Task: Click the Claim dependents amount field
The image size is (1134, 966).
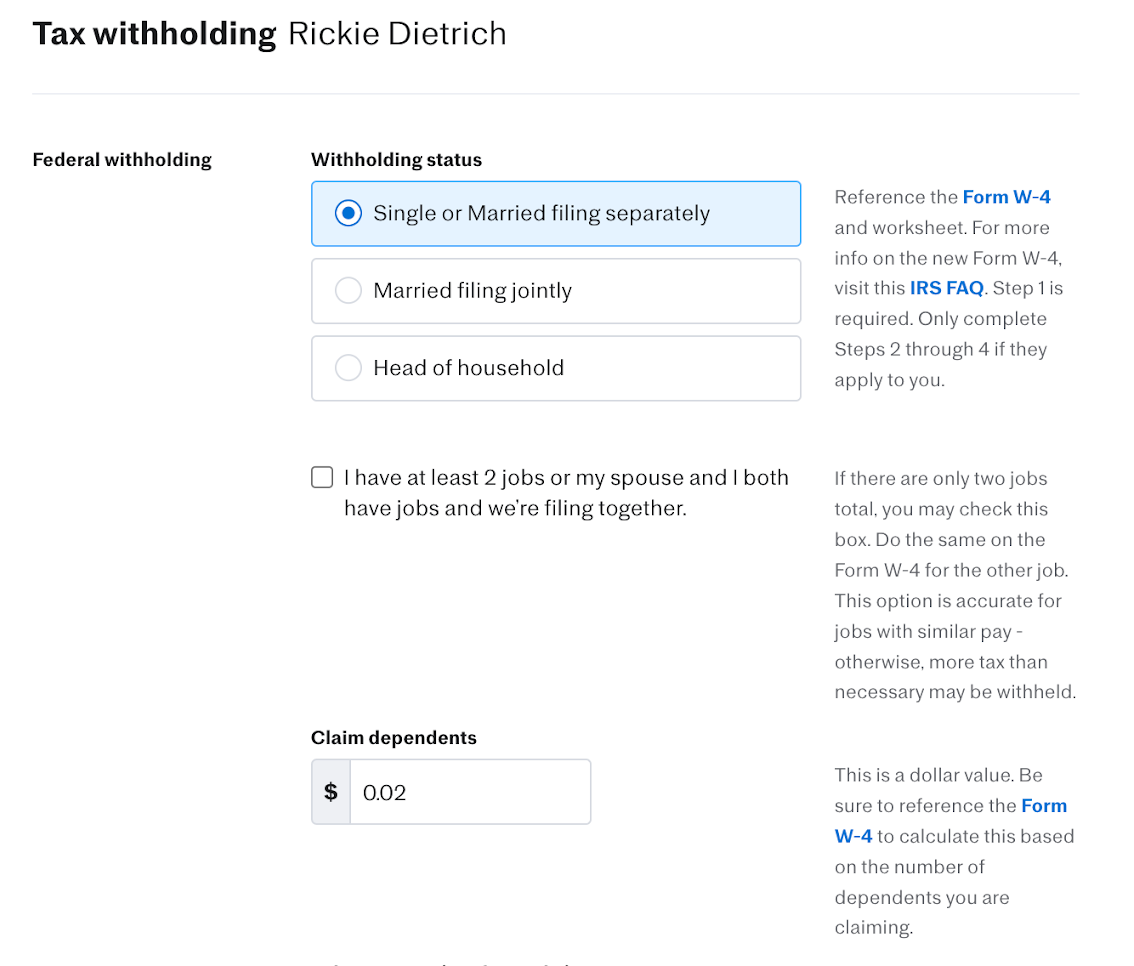Action: [470, 792]
